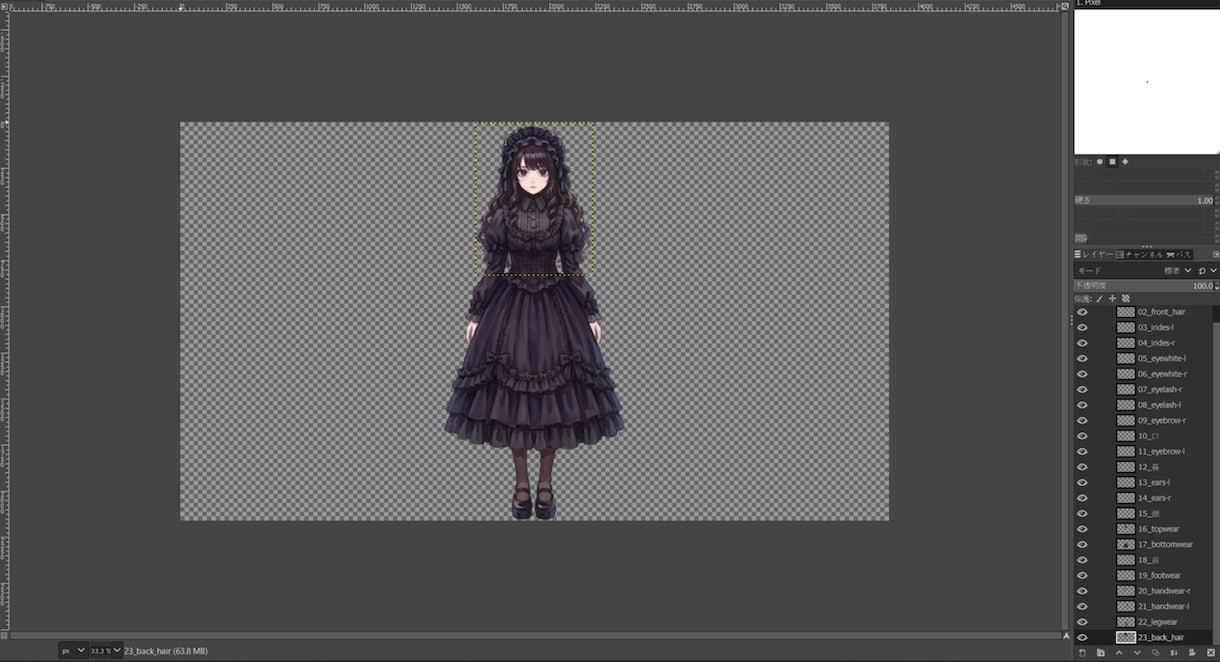Click the navigate image display icon

[1066, 636]
